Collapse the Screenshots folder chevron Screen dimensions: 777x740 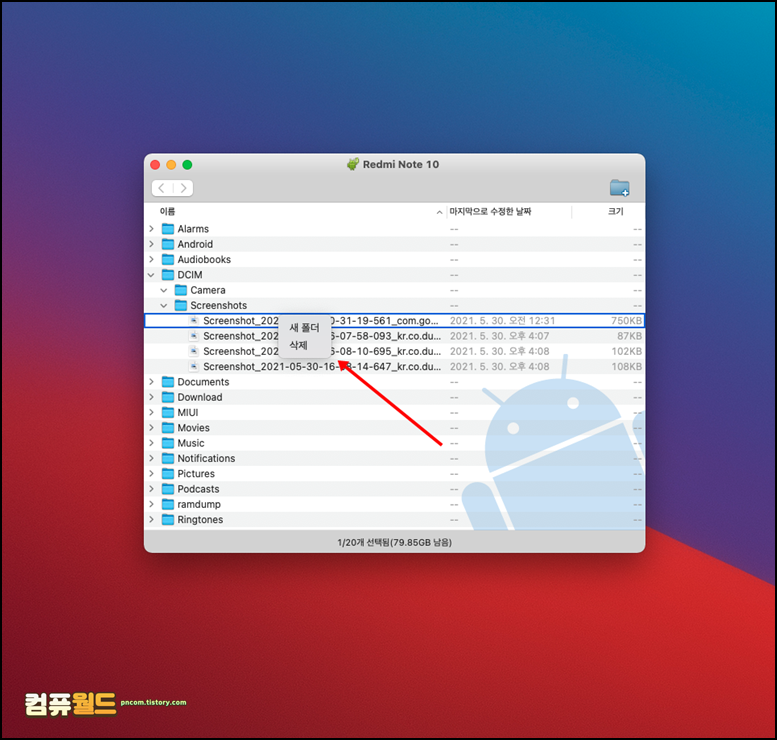tap(164, 306)
